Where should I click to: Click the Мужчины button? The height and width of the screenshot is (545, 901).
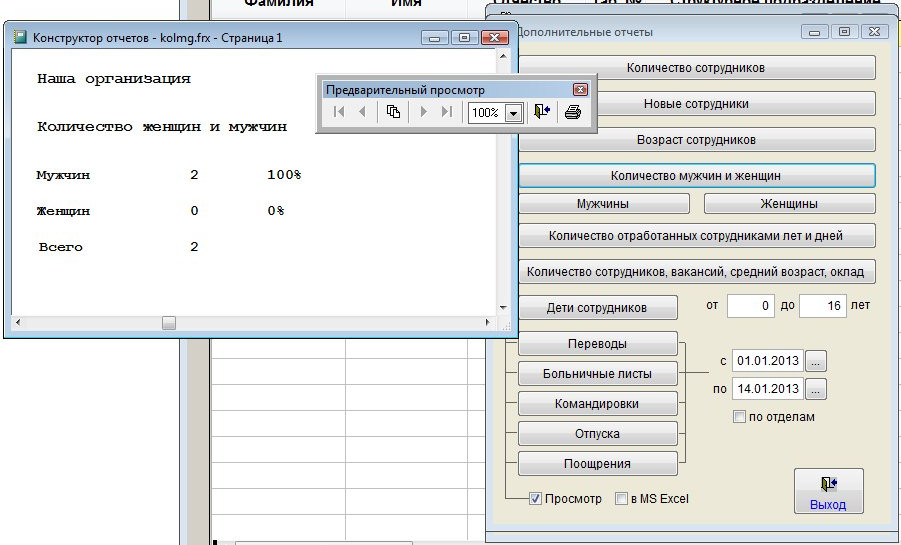(x=603, y=204)
